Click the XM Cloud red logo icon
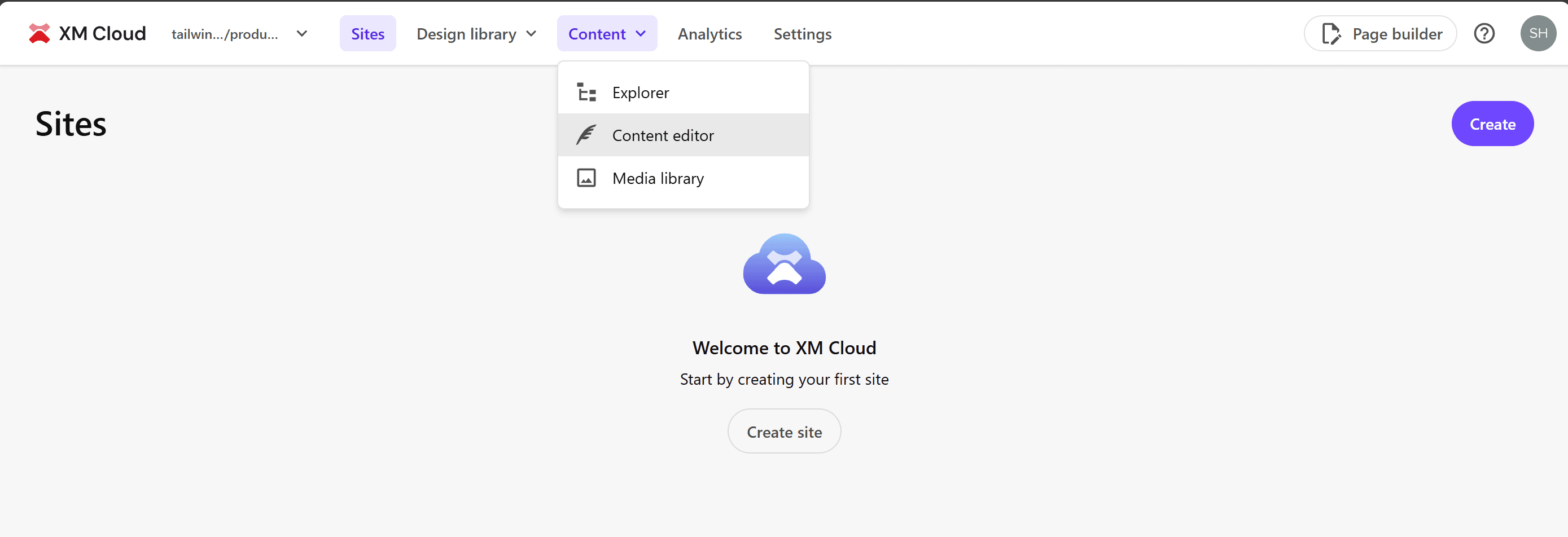1568x537 pixels. [x=40, y=33]
